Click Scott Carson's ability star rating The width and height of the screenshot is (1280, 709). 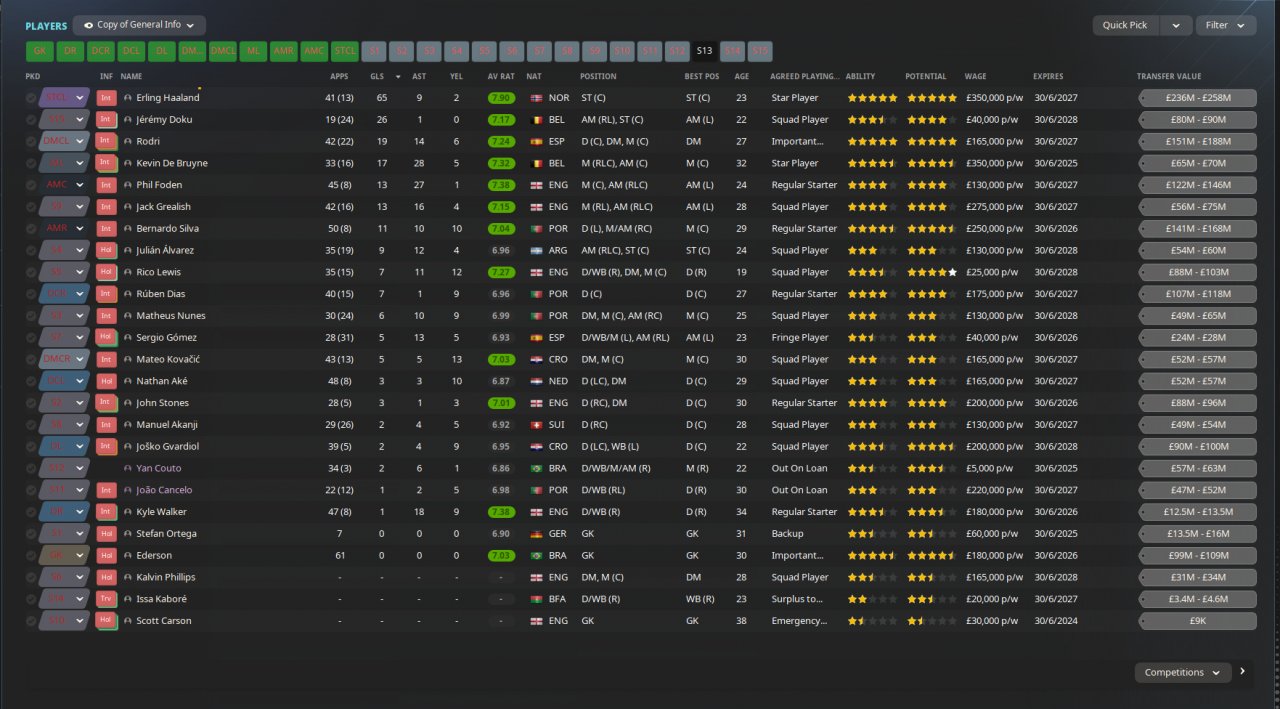872,621
